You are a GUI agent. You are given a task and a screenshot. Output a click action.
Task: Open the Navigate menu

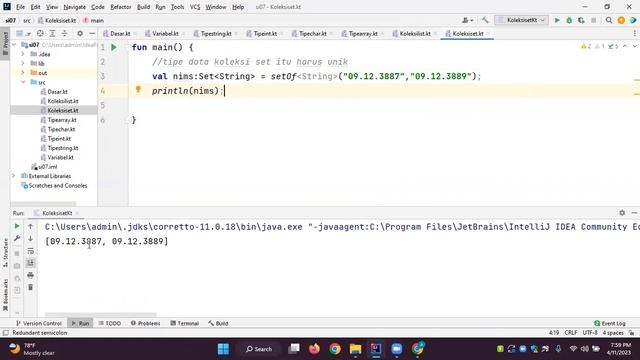pyautogui.click(x=74, y=7)
